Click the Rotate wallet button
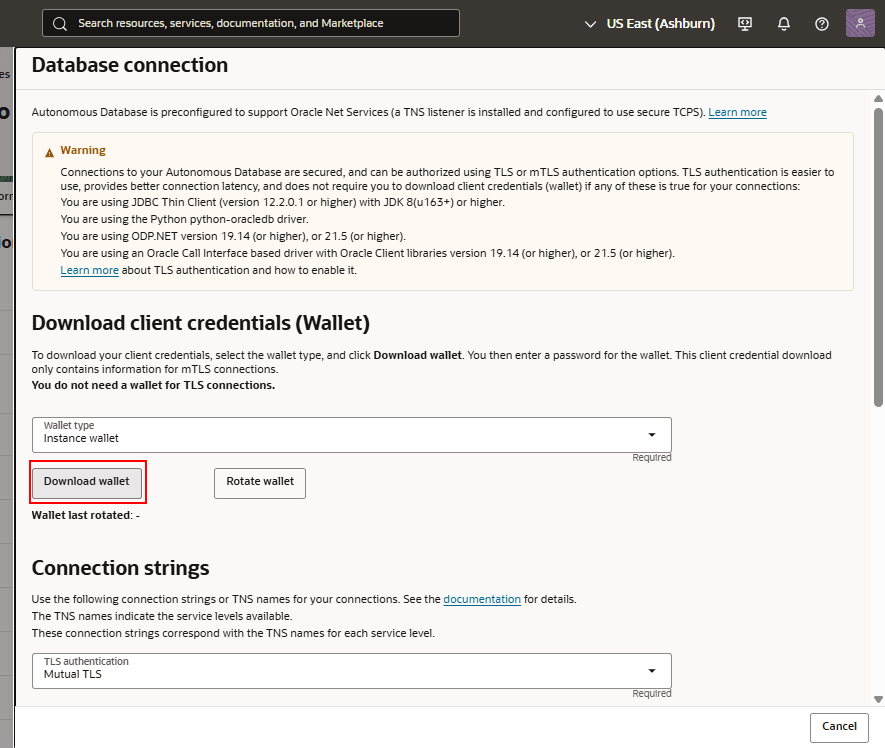 pyautogui.click(x=260, y=482)
